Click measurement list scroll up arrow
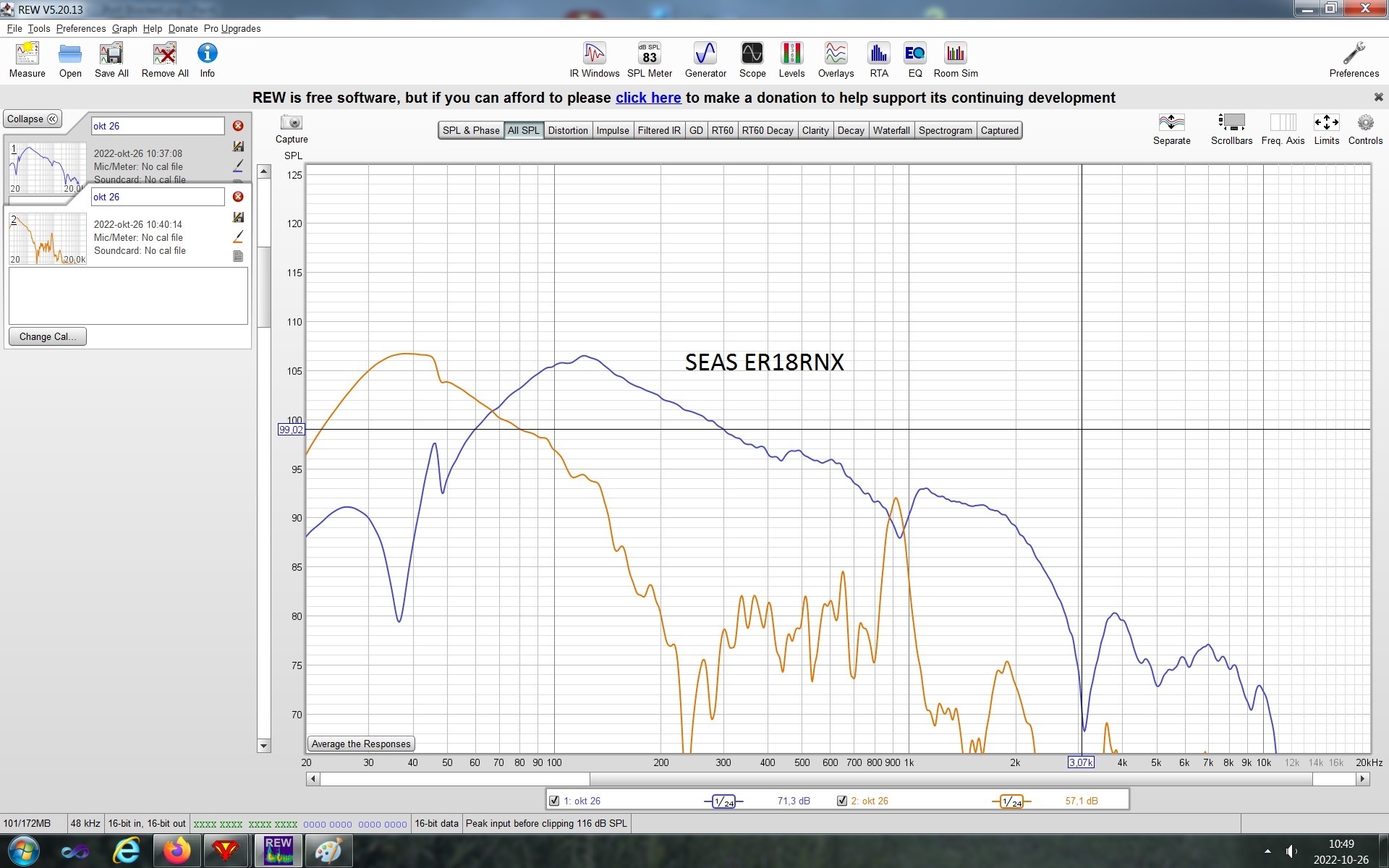The height and width of the screenshot is (868, 1389). click(264, 171)
